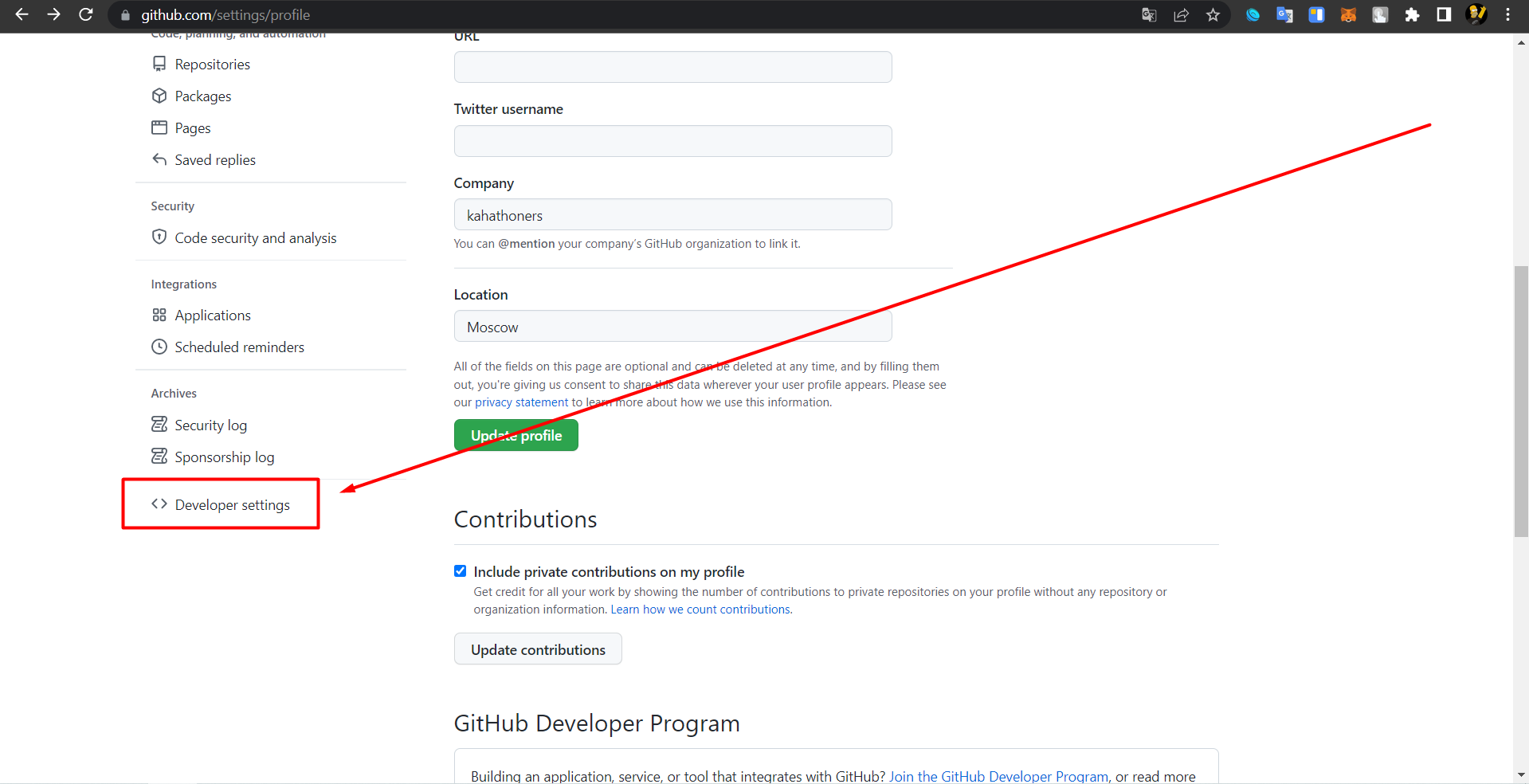Open the blue swirl browser extension

[x=1253, y=14]
